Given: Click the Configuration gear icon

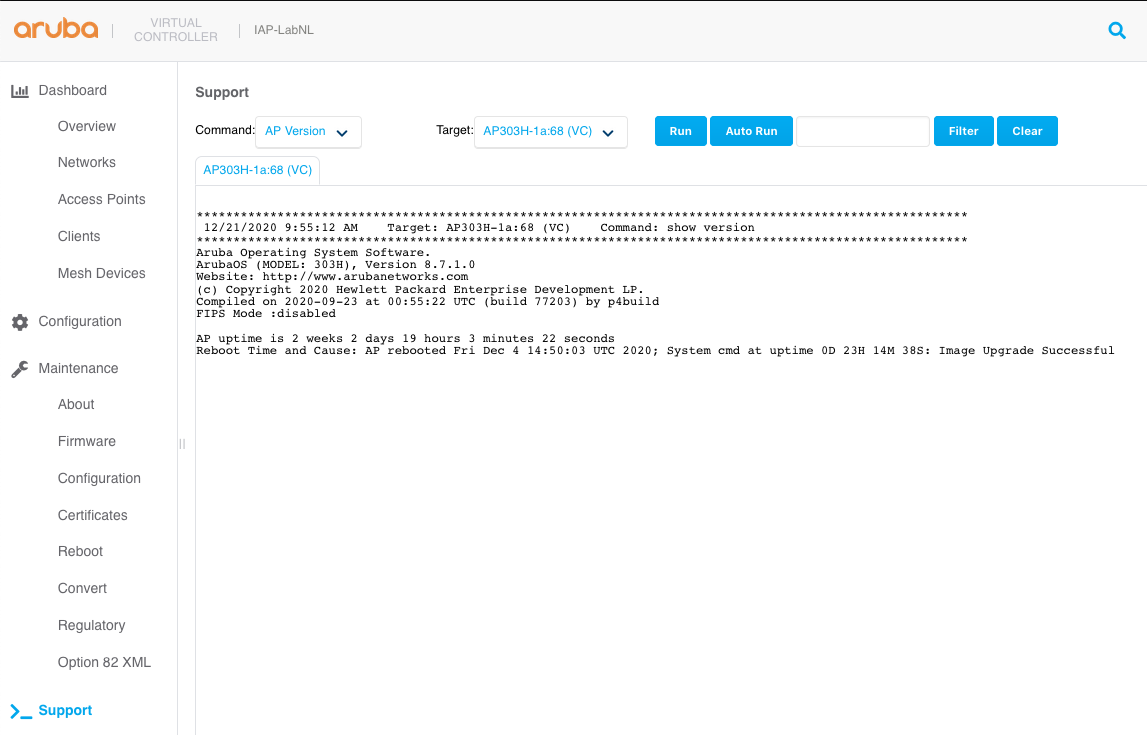Looking at the screenshot, I should [x=20, y=322].
